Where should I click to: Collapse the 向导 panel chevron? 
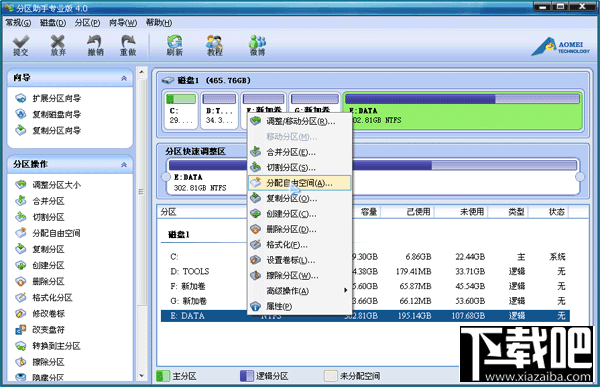pyautogui.click(x=124, y=78)
